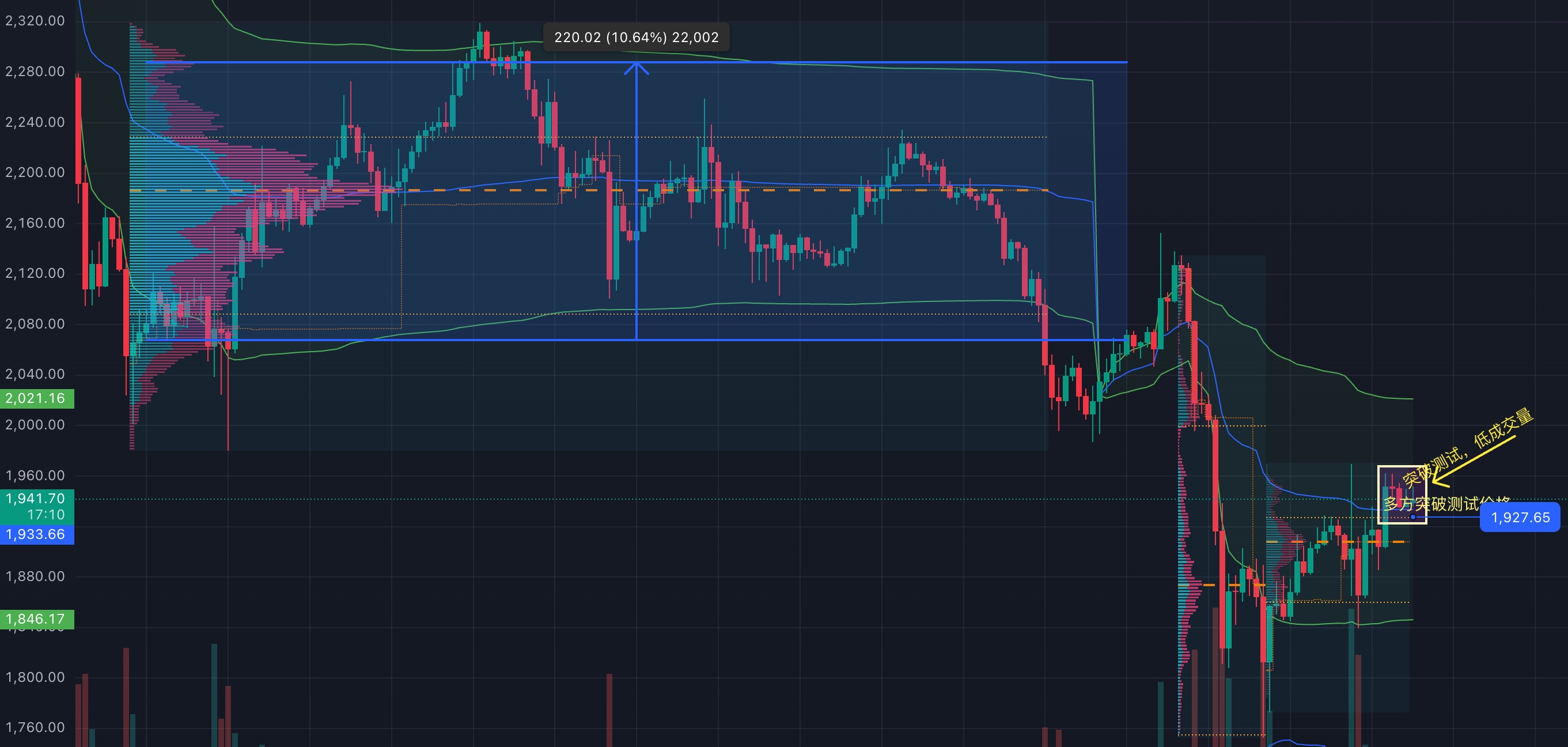Click the 2,320.00 price scale label
Screen dimensions: 1568x747
[x=35, y=21]
